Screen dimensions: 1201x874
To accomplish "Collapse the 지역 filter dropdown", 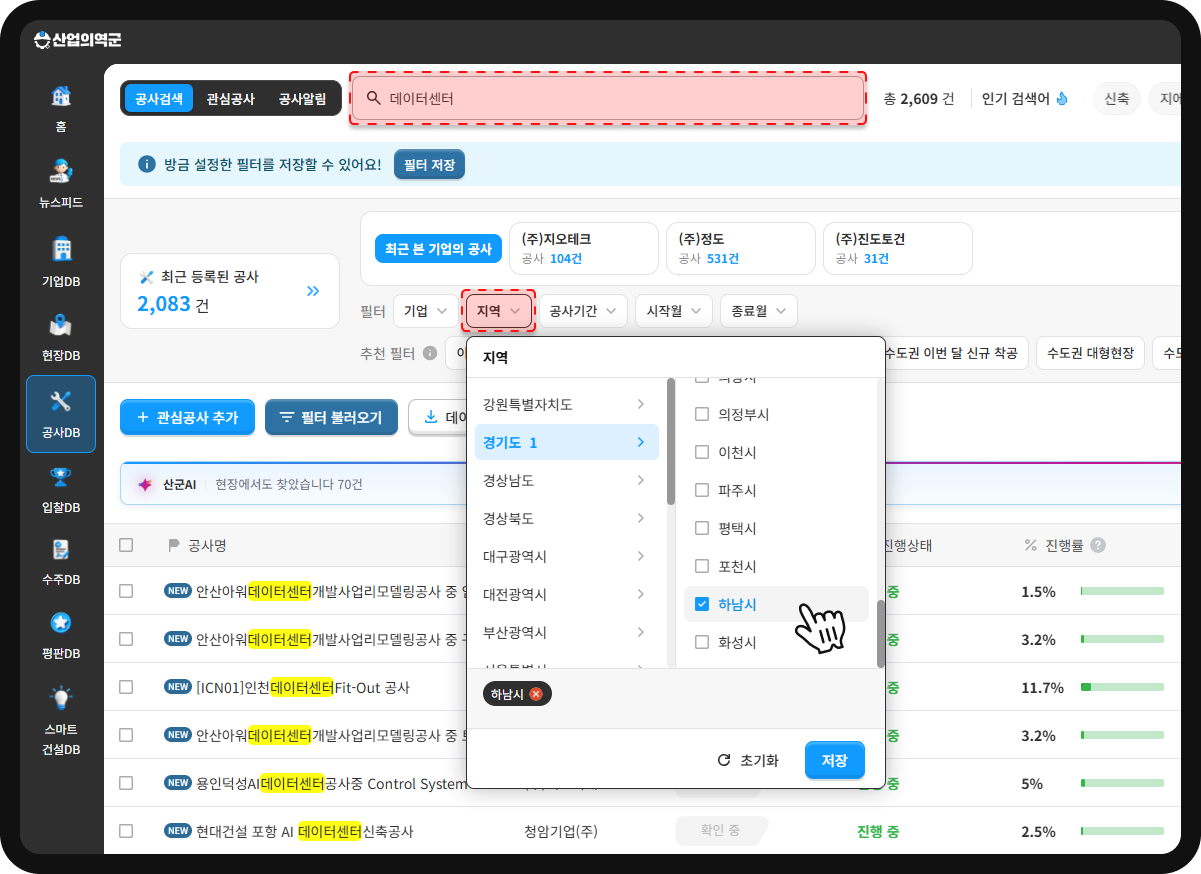I will 498,311.
